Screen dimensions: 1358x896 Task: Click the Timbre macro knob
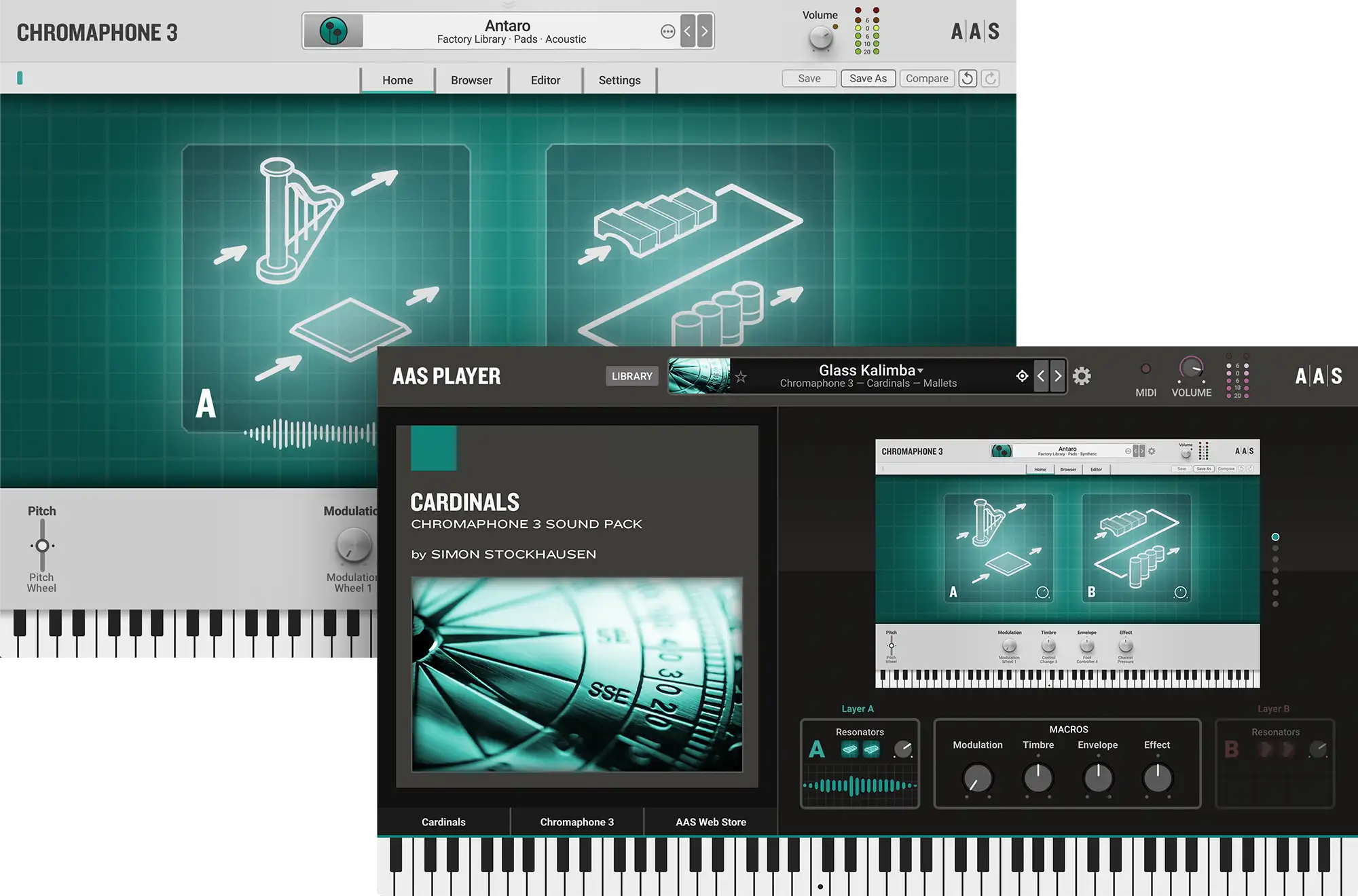pyautogui.click(x=1038, y=778)
